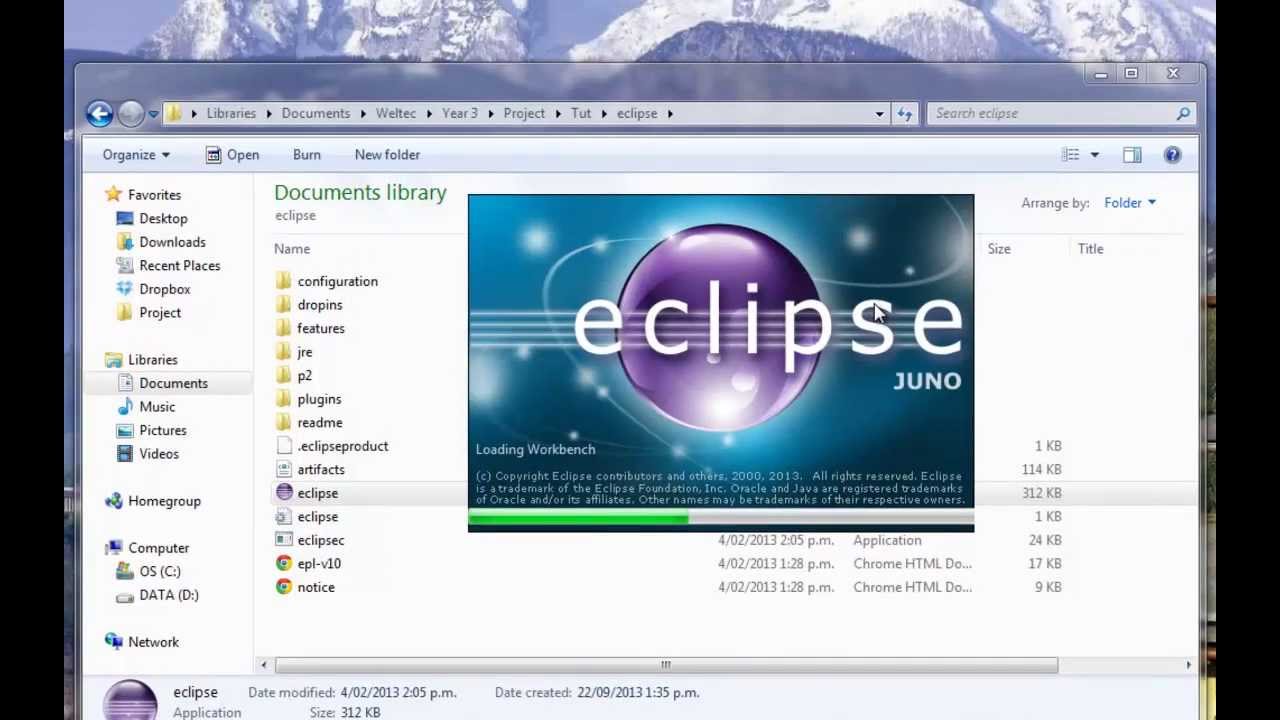This screenshot has height=720, width=1280.
Task: Click Open in the toolbar
Action: point(232,155)
